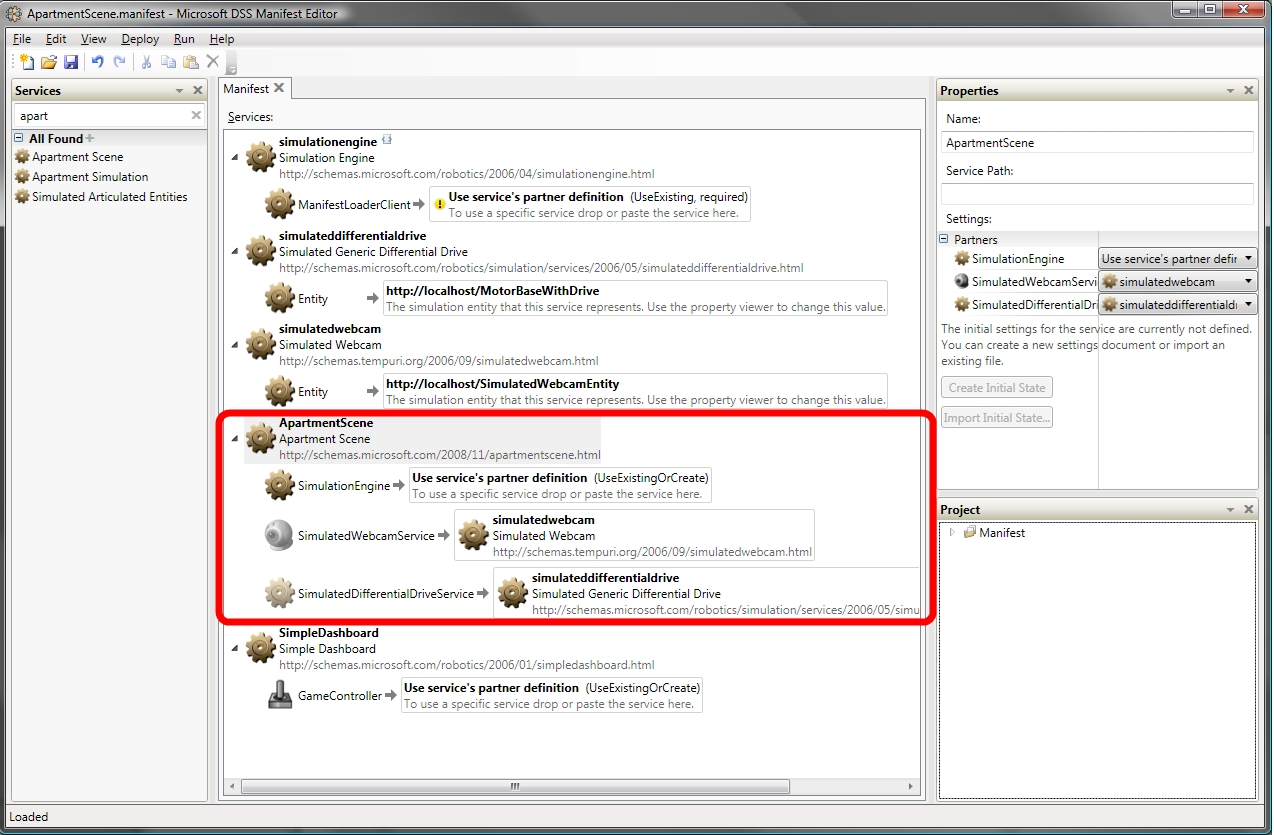Click the Copy toolbar icon
The height and width of the screenshot is (835, 1274).
click(x=169, y=62)
